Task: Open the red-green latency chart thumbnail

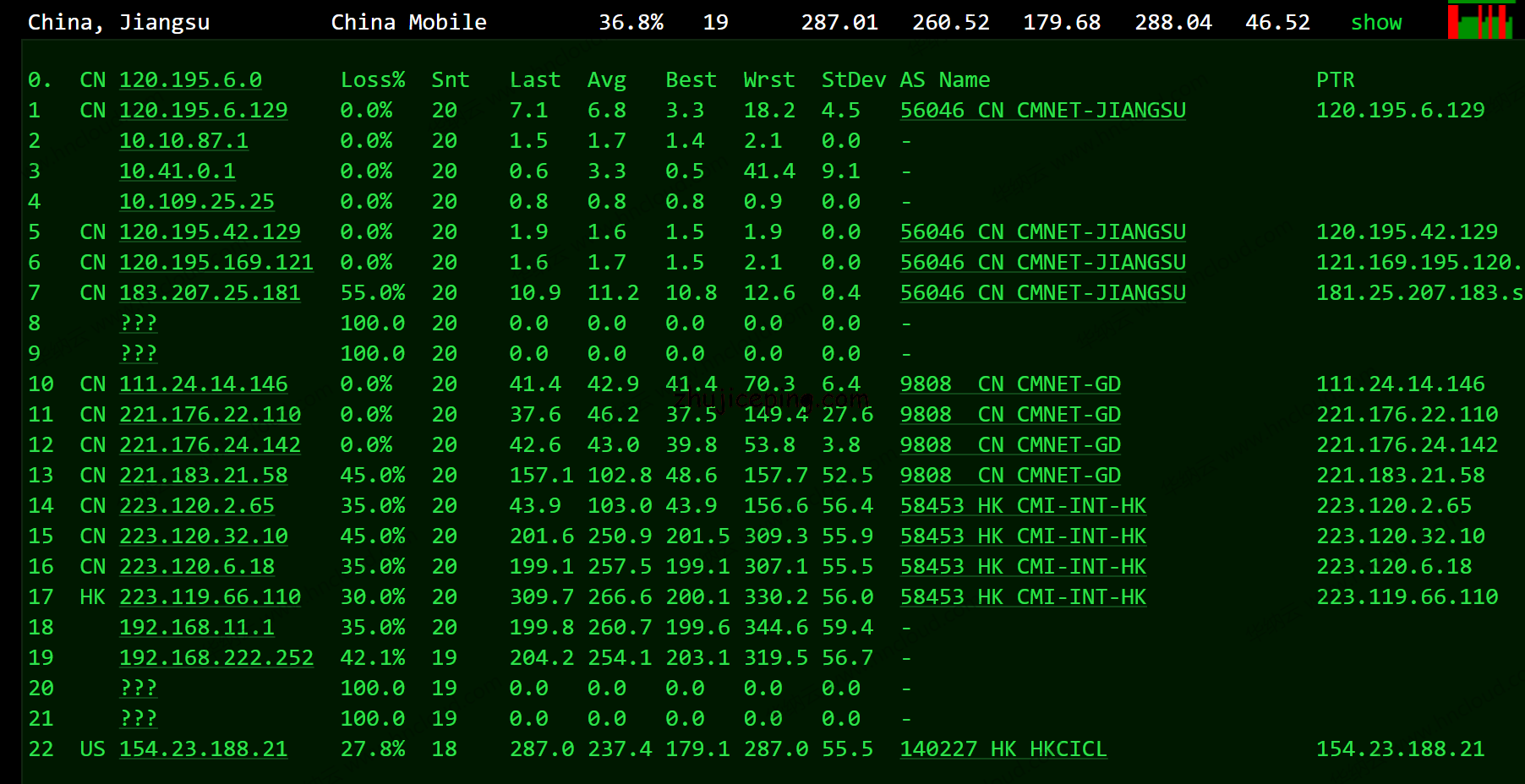Action: click(x=1481, y=20)
